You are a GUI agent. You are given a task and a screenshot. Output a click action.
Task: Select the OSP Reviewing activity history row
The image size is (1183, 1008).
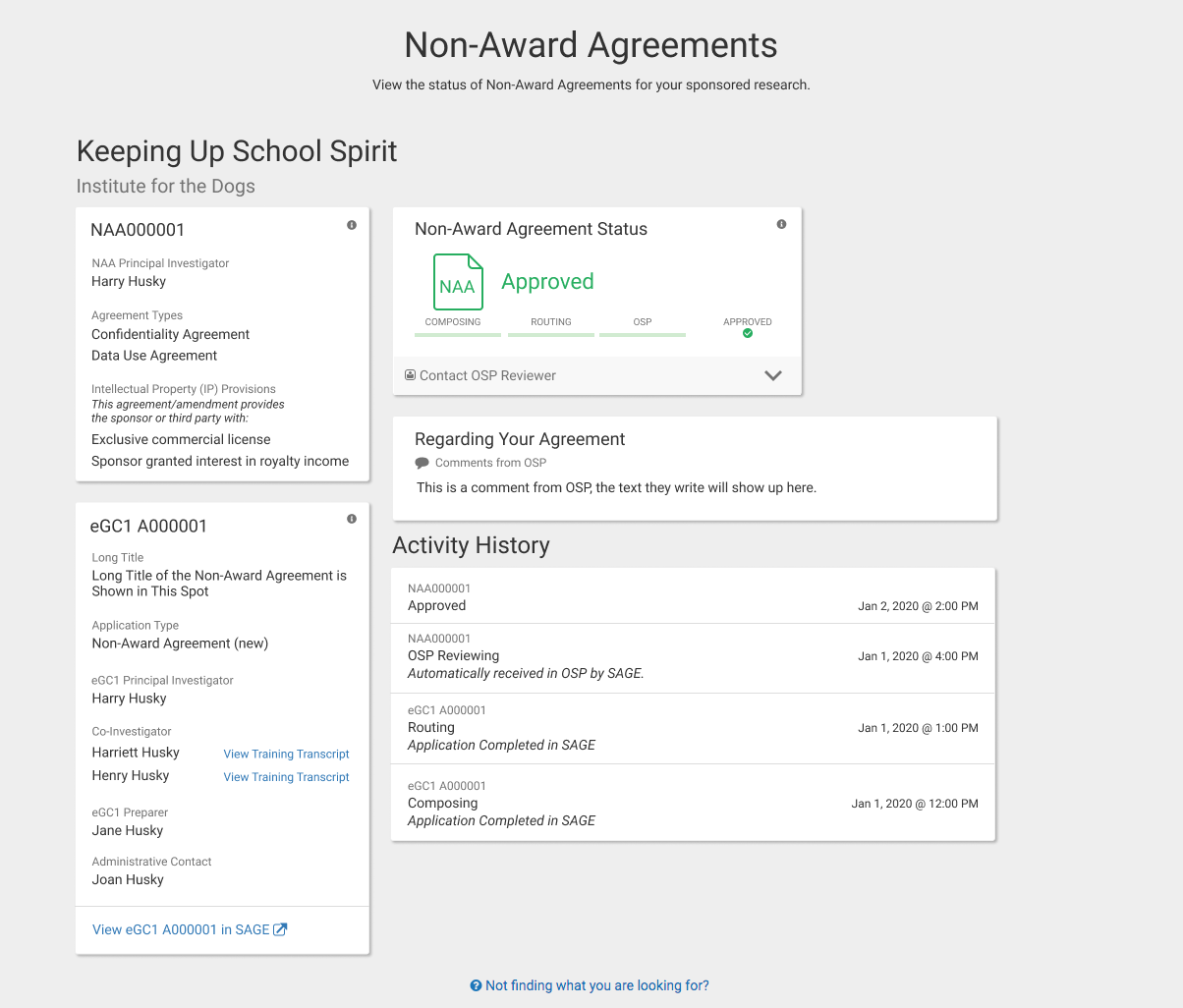point(694,658)
